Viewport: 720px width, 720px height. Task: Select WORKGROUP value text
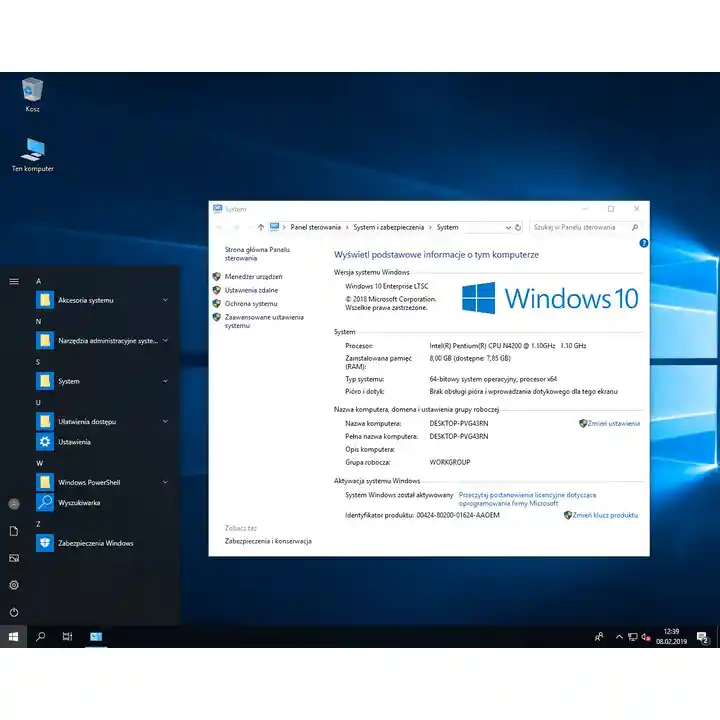click(x=450, y=462)
